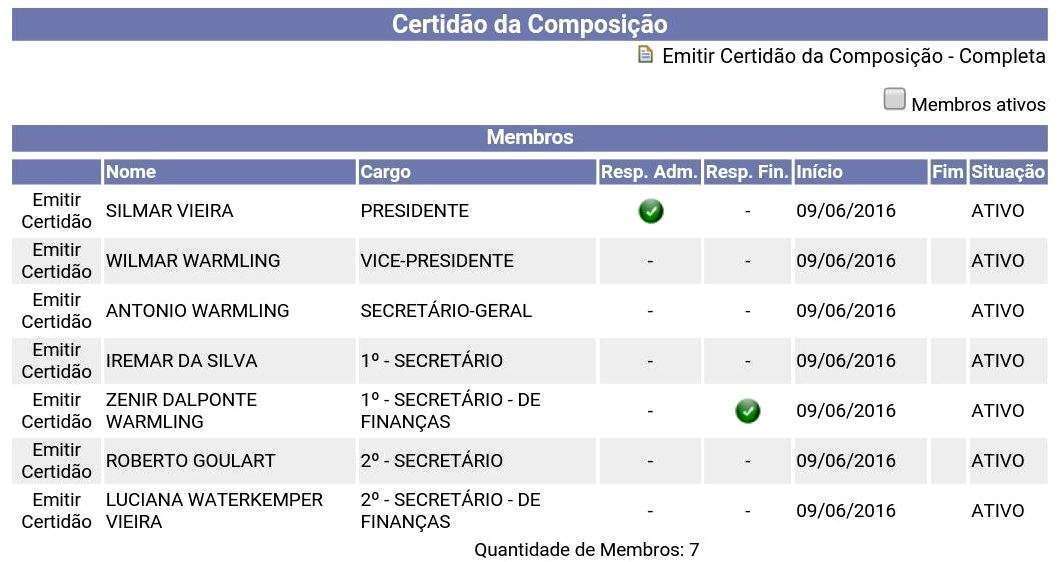Emitir Certidão for Wilmar Warmling
1060x562 pixels.
(57, 261)
